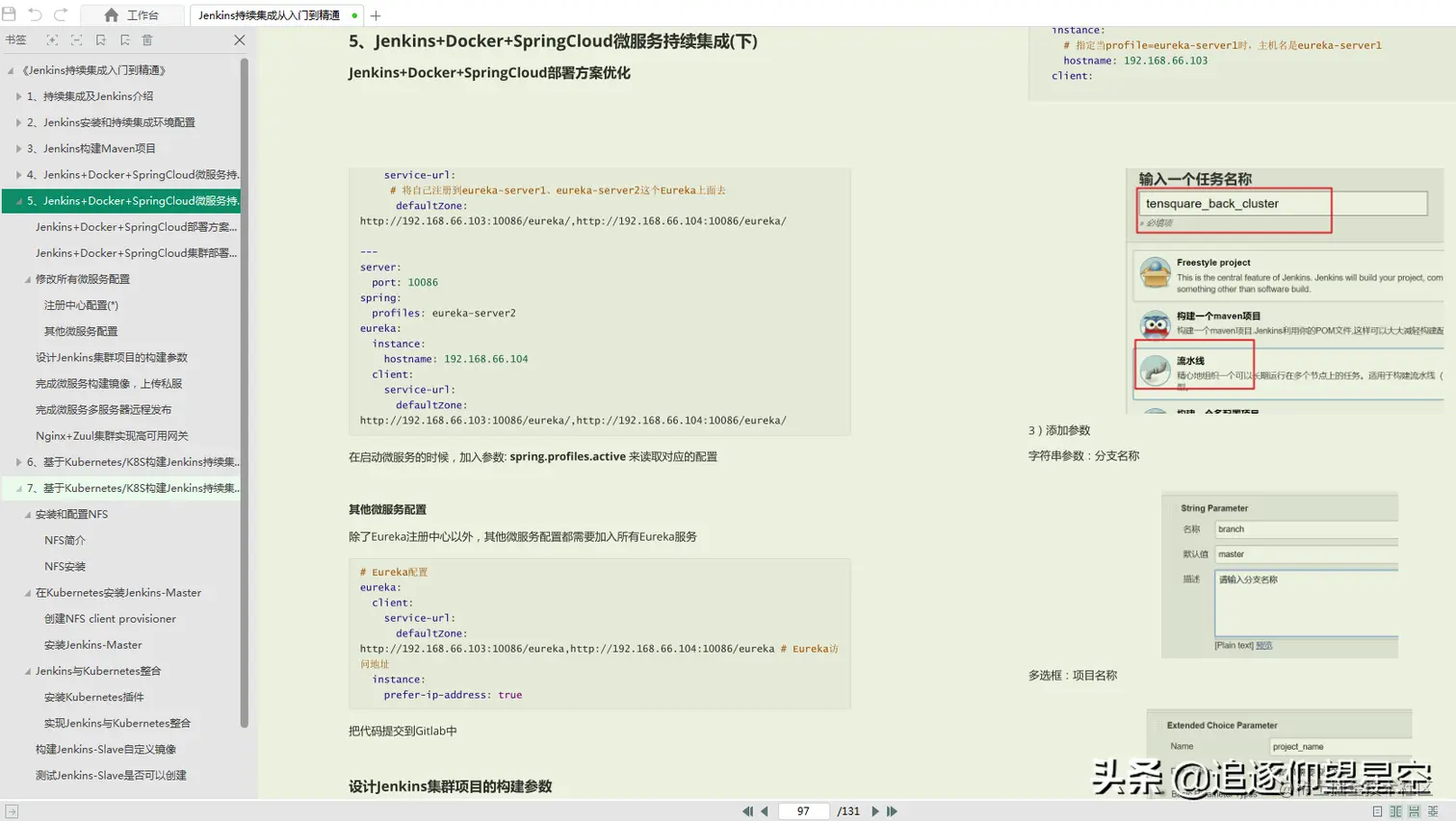Open the 工作台 home tab

pos(132,15)
